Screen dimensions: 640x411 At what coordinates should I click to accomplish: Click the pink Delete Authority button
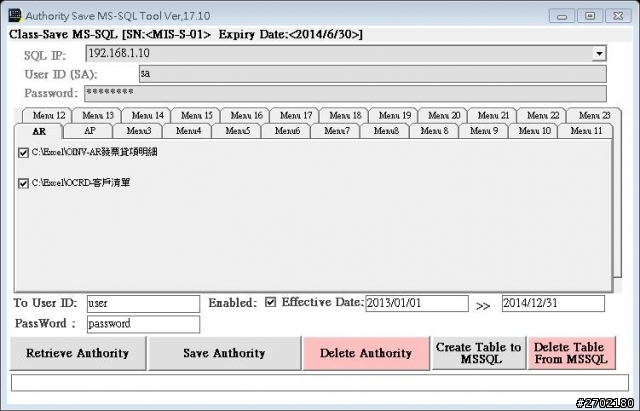tap(366, 353)
